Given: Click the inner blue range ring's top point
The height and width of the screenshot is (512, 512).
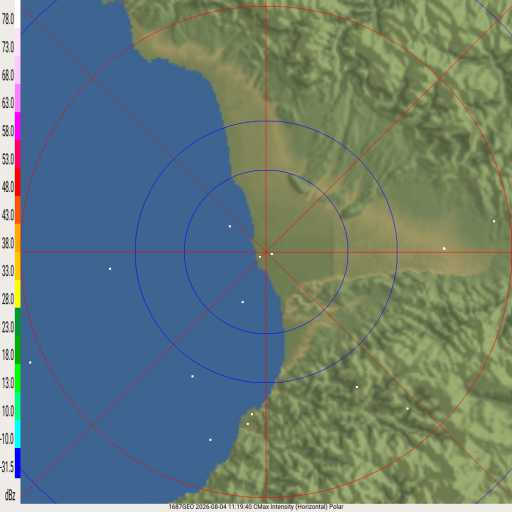Looking at the screenshot, I should tap(266, 170).
